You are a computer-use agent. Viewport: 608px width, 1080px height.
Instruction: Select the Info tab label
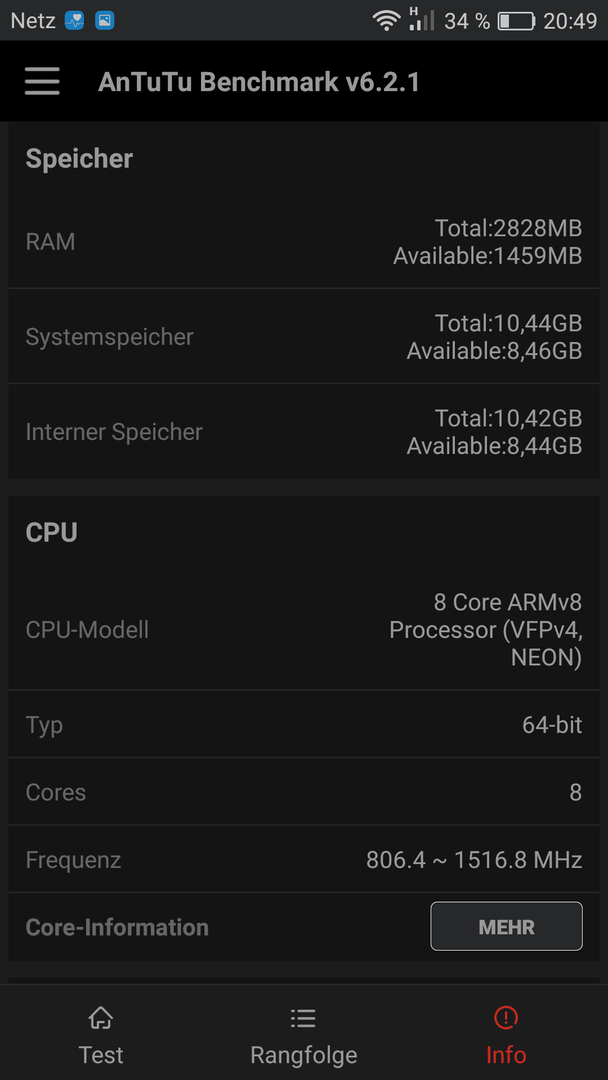click(x=506, y=1055)
